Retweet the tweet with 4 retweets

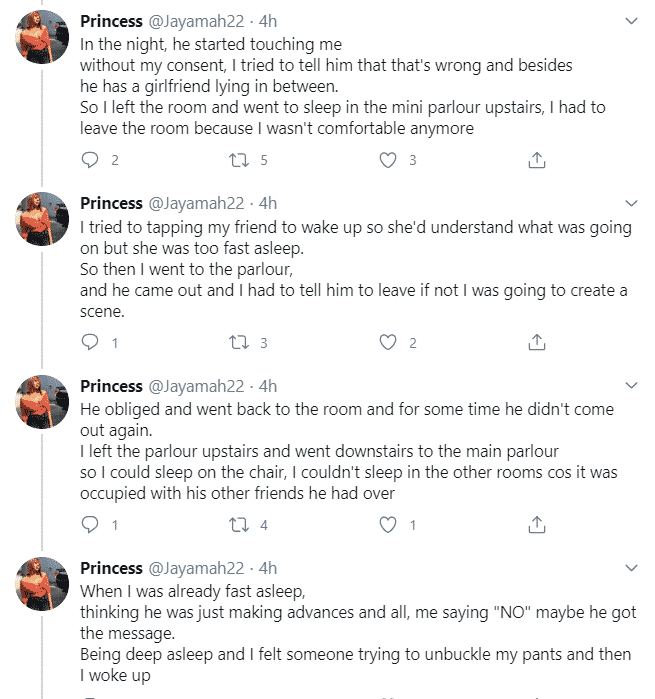pos(239,524)
